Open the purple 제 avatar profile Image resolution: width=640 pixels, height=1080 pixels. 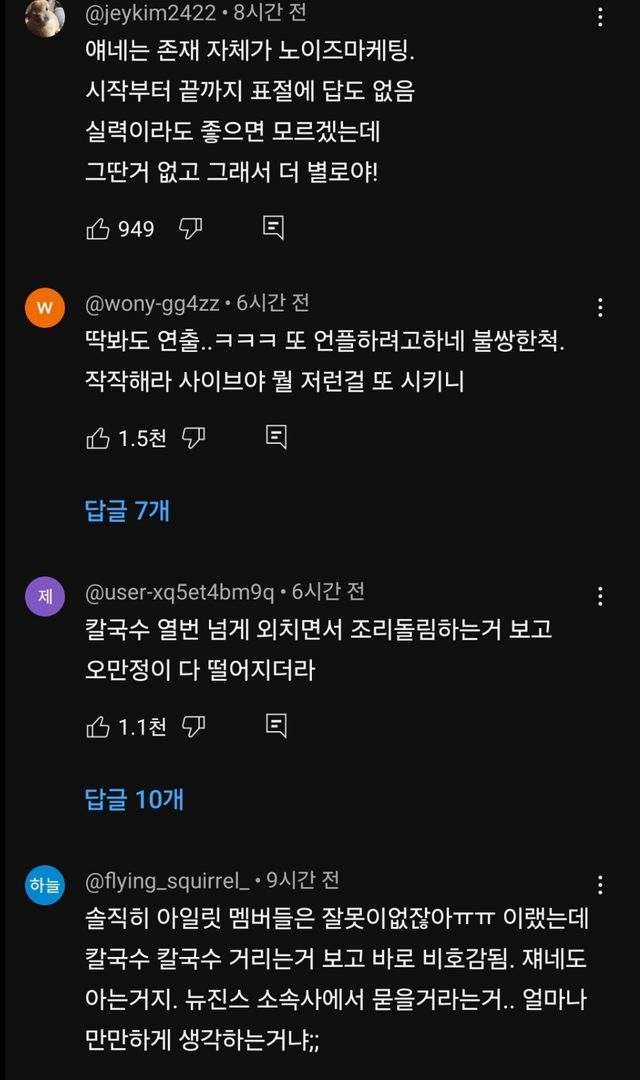[45, 597]
